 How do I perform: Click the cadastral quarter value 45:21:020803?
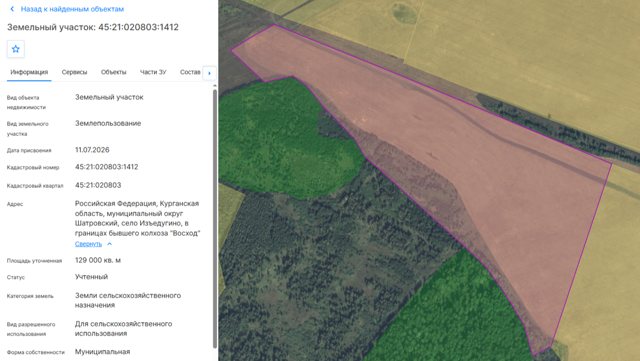[x=98, y=185]
